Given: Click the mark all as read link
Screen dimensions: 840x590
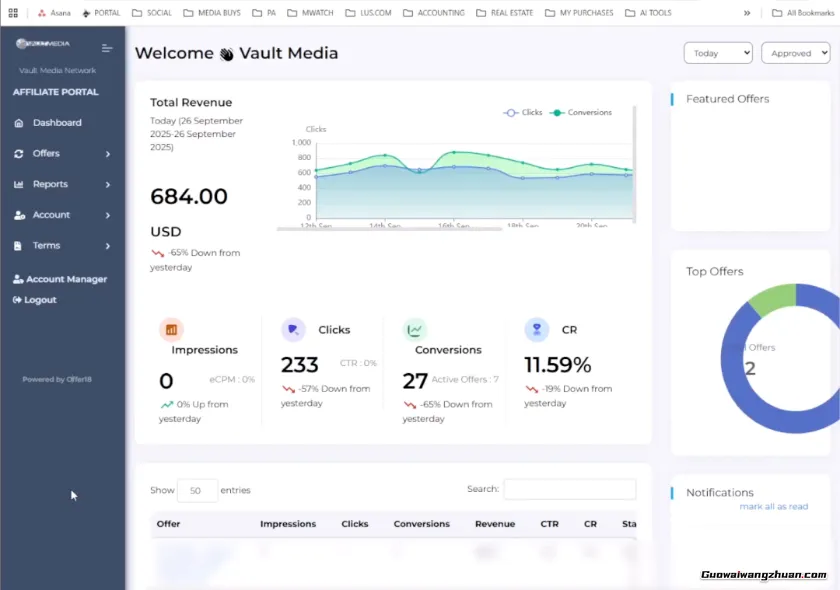Looking at the screenshot, I should (x=773, y=507).
